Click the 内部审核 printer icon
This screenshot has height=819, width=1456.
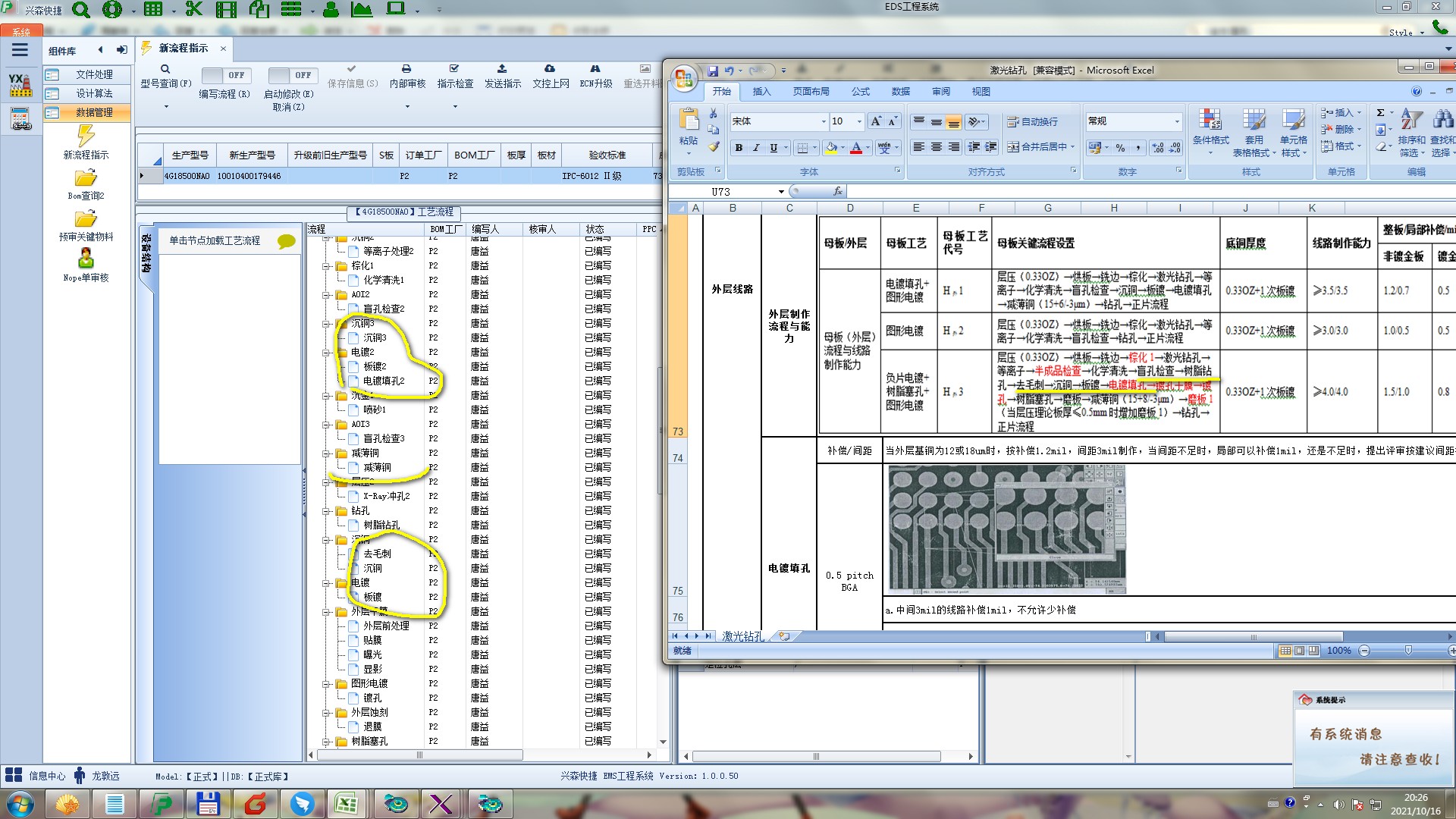coord(406,69)
